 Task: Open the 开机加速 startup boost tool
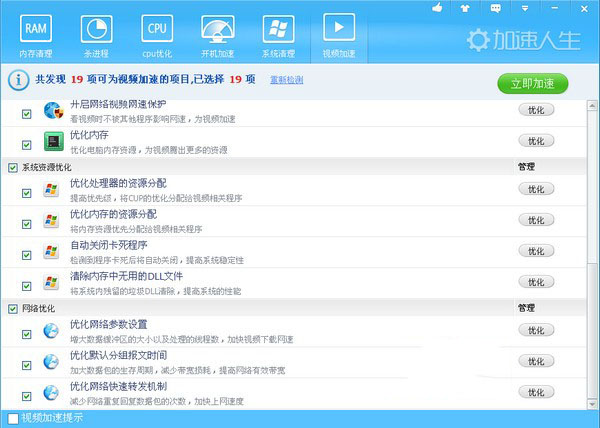(x=217, y=36)
